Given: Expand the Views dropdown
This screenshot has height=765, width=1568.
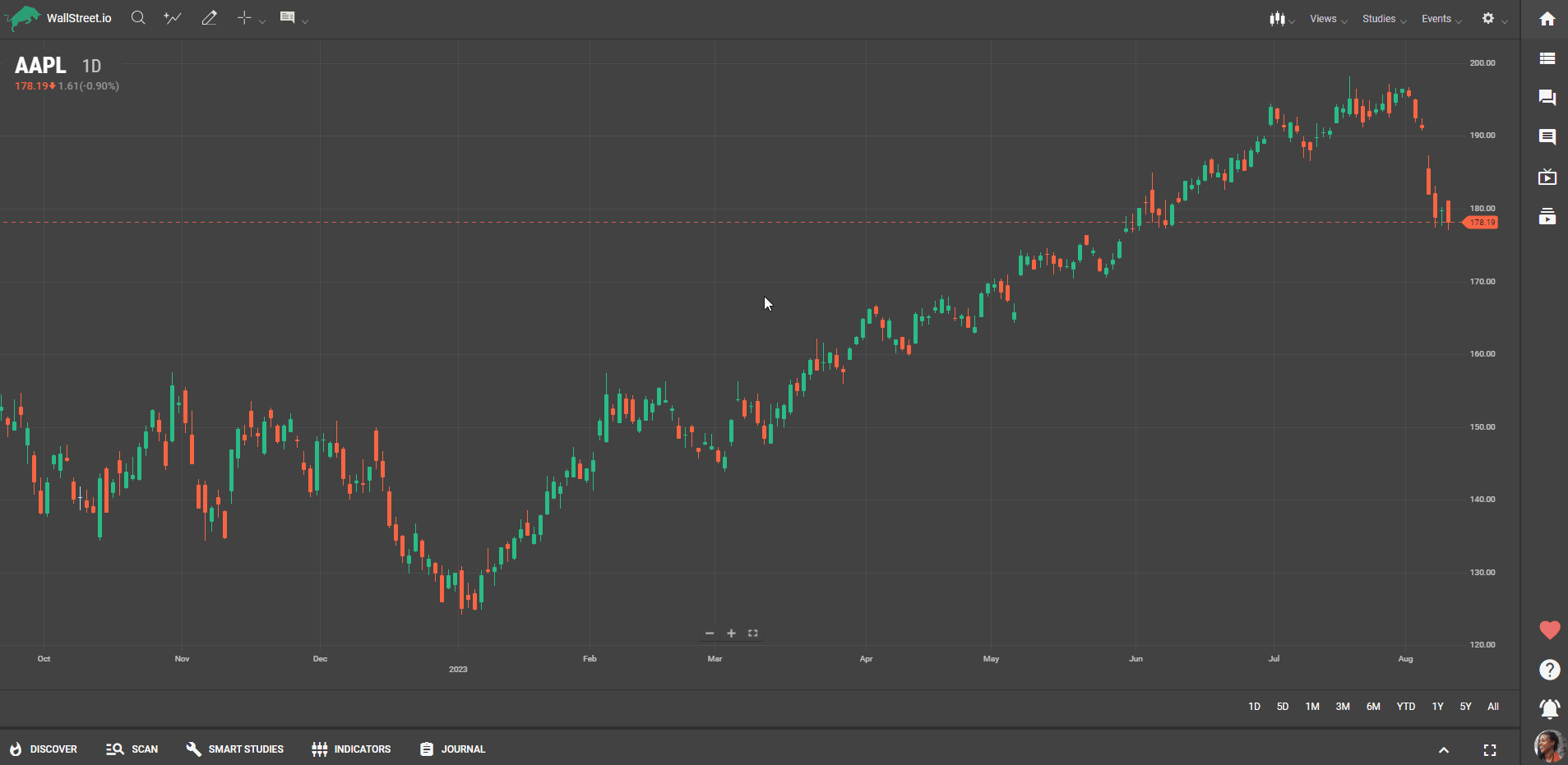Looking at the screenshot, I should [x=1327, y=19].
